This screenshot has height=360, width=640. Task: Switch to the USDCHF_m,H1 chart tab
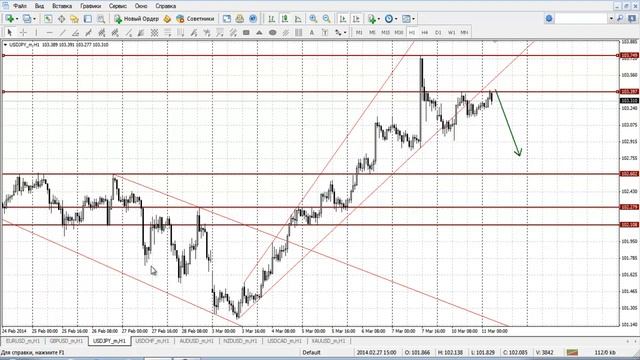152,341
